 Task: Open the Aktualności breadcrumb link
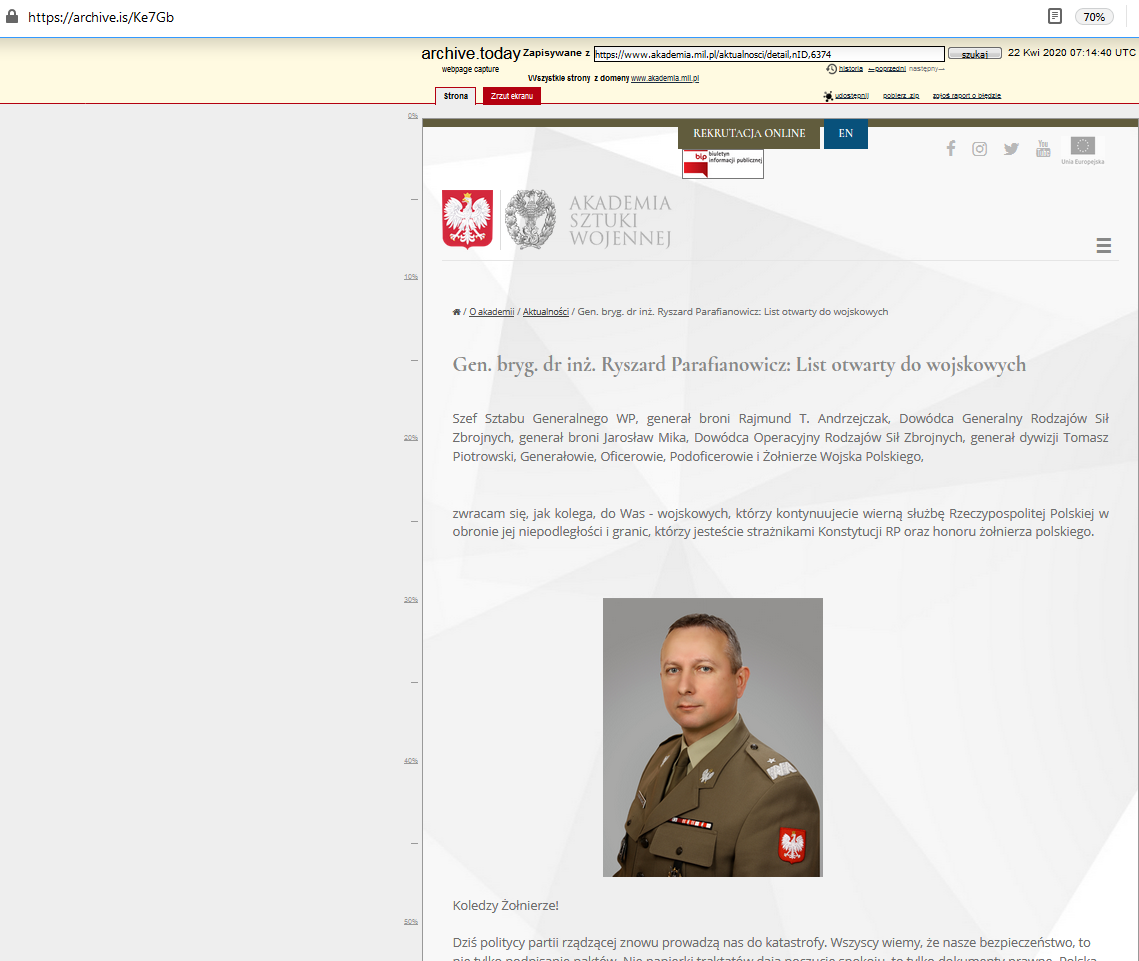[545, 312]
